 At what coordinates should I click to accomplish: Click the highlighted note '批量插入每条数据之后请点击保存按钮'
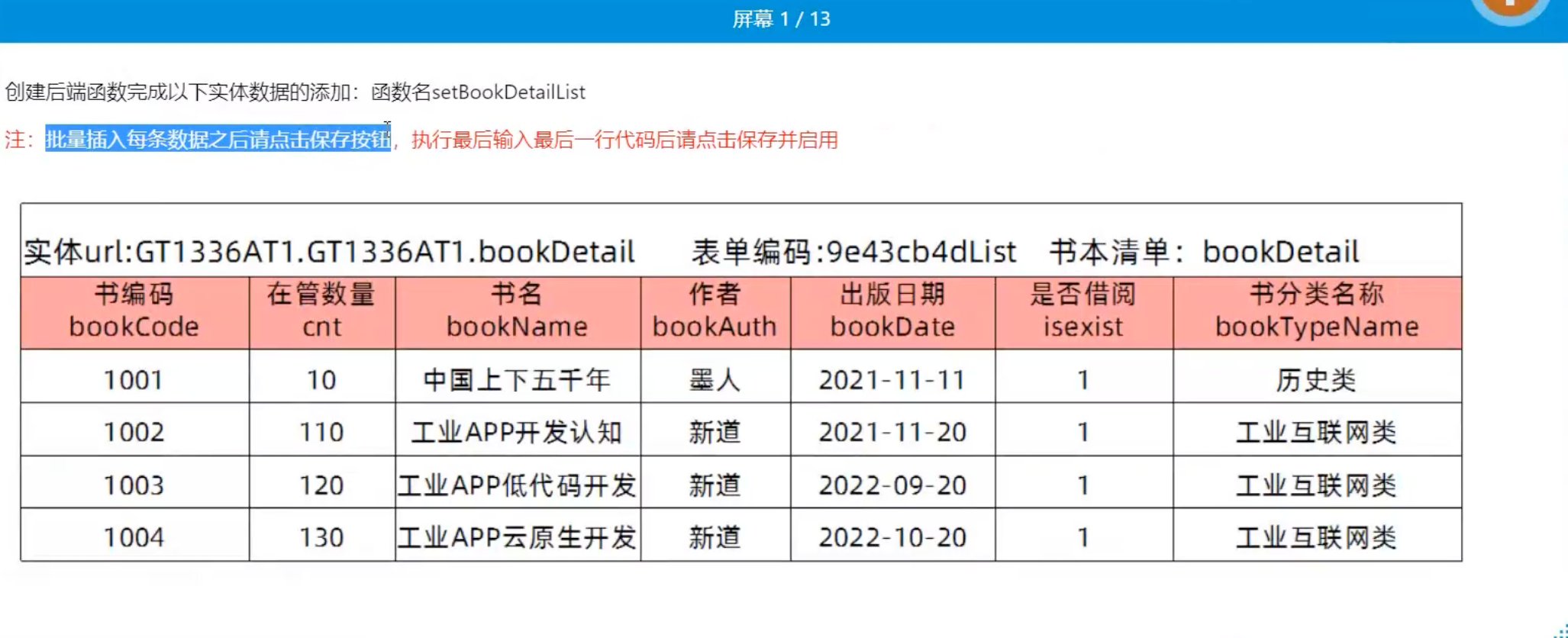[218, 139]
